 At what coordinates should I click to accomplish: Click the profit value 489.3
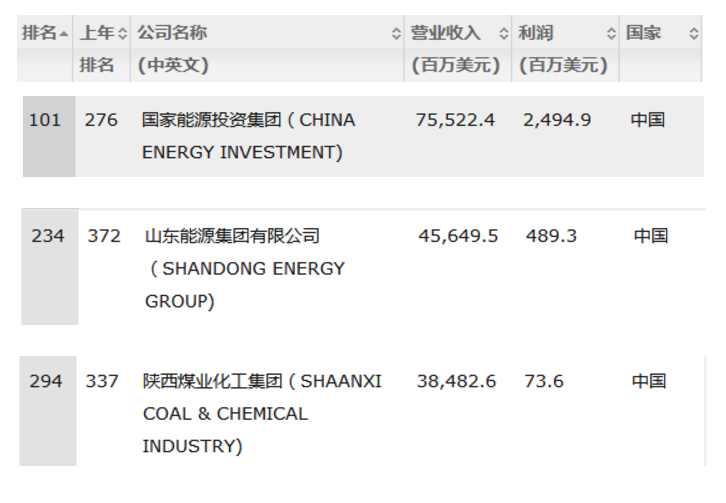coord(551,236)
